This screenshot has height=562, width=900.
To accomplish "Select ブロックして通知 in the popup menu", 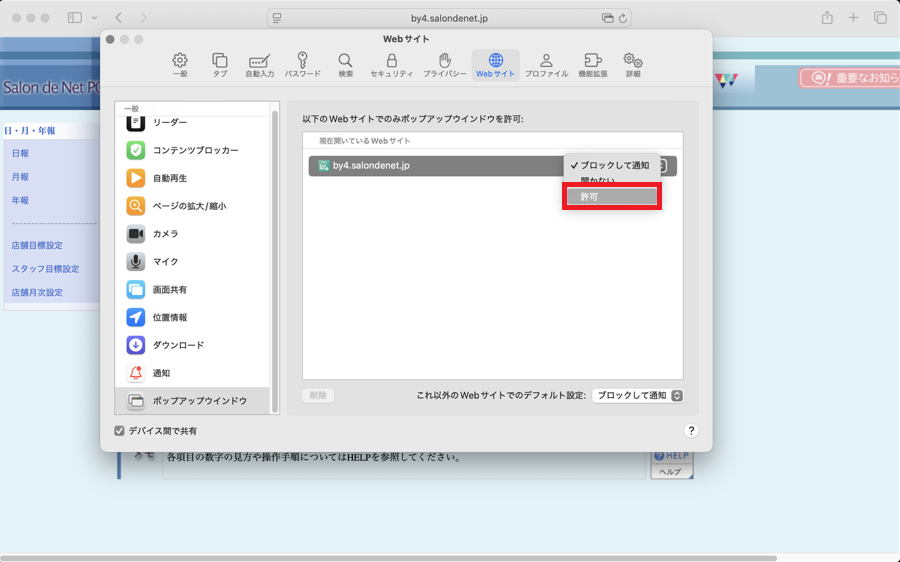I will click(614, 165).
